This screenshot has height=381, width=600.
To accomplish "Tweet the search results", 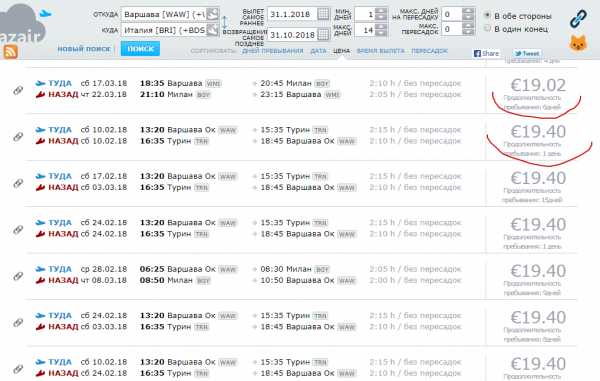I will (x=527, y=54).
